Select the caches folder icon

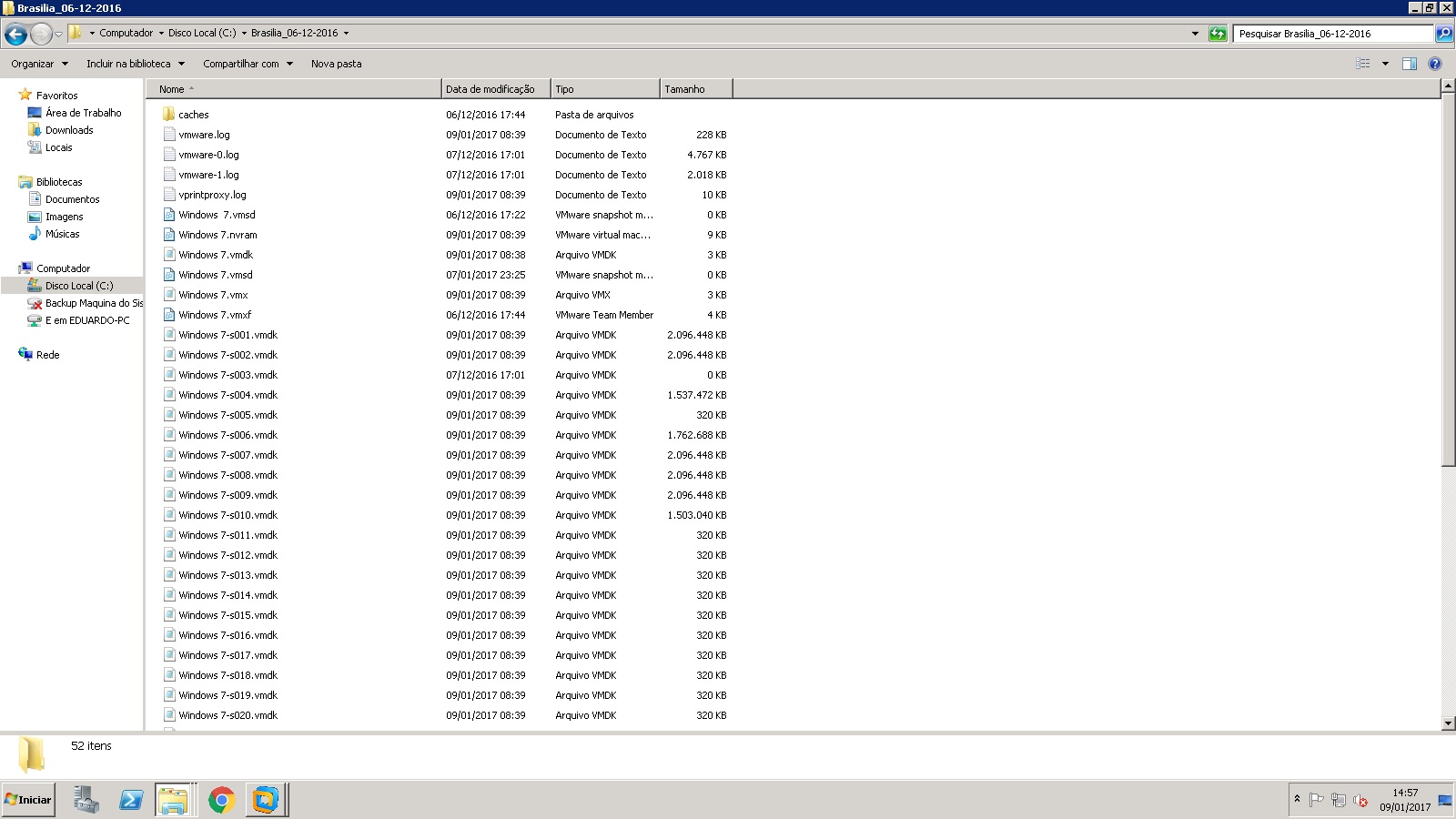click(169, 115)
